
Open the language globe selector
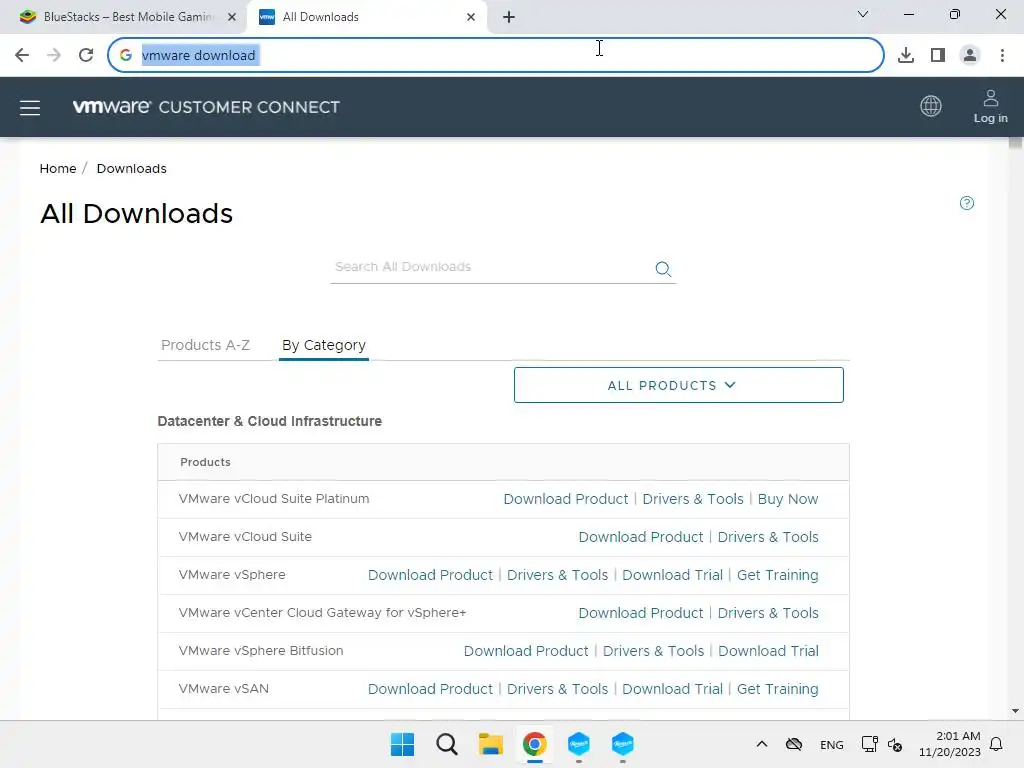931,106
